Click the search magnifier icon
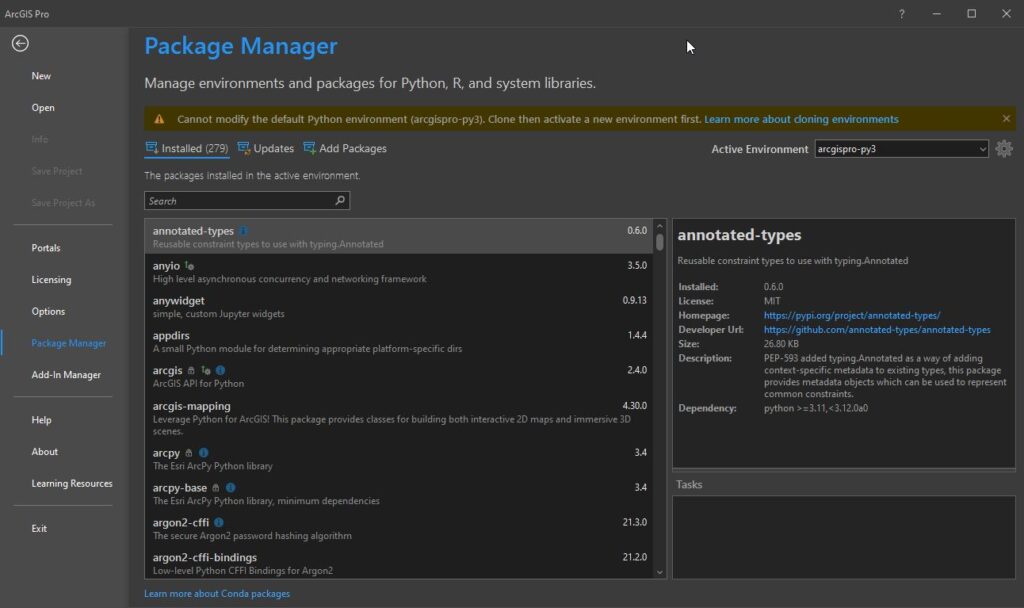Image resolution: width=1024 pixels, height=608 pixels. point(340,201)
